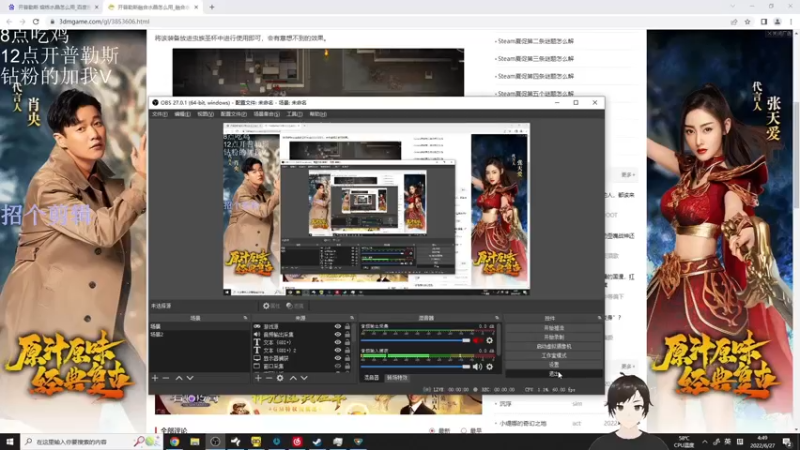Hide the 游戏源 source with eye icon
The width and height of the screenshot is (800, 450).
tap(338, 327)
